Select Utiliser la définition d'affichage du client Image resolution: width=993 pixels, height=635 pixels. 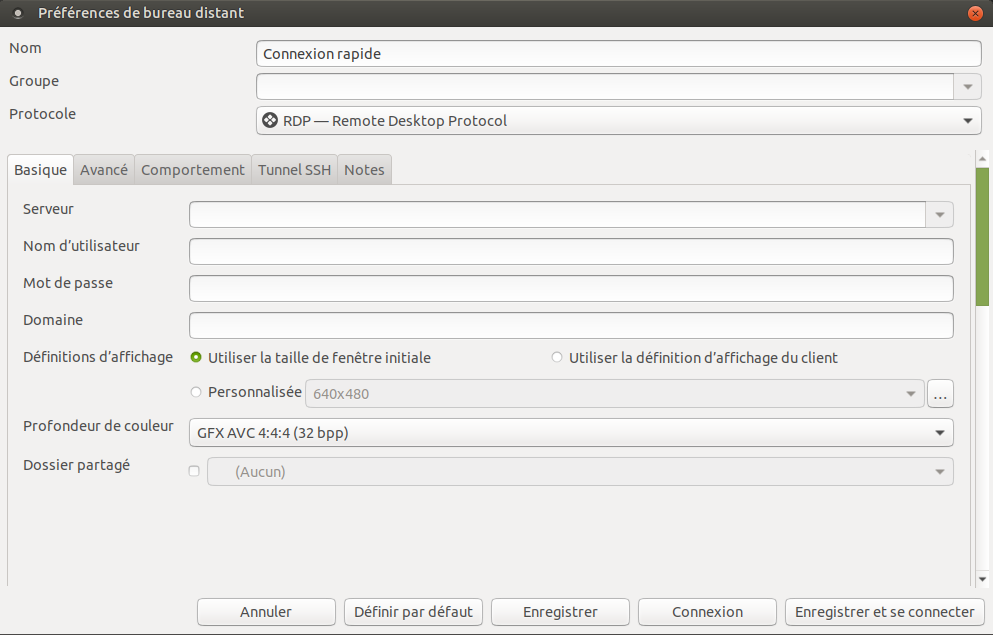557,357
